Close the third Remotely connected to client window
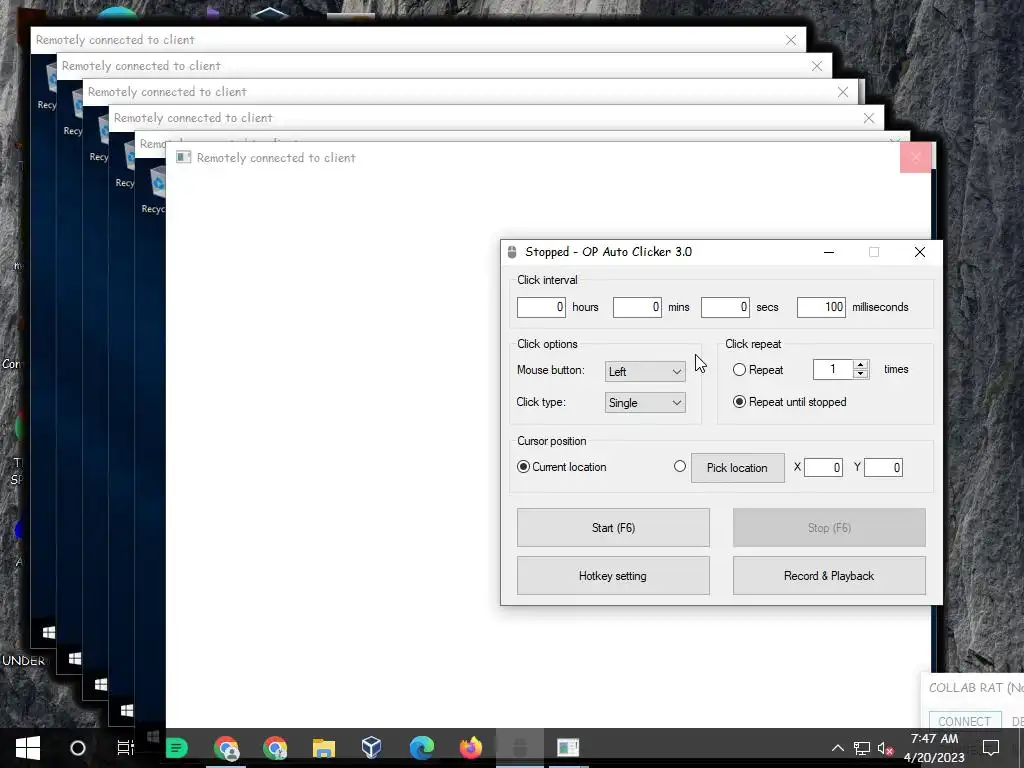 point(843,92)
